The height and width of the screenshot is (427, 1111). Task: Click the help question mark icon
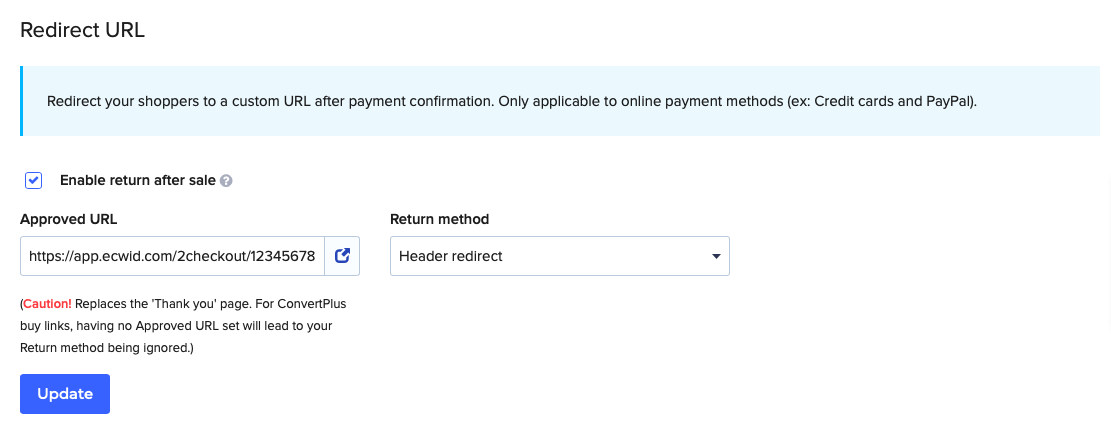click(226, 181)
